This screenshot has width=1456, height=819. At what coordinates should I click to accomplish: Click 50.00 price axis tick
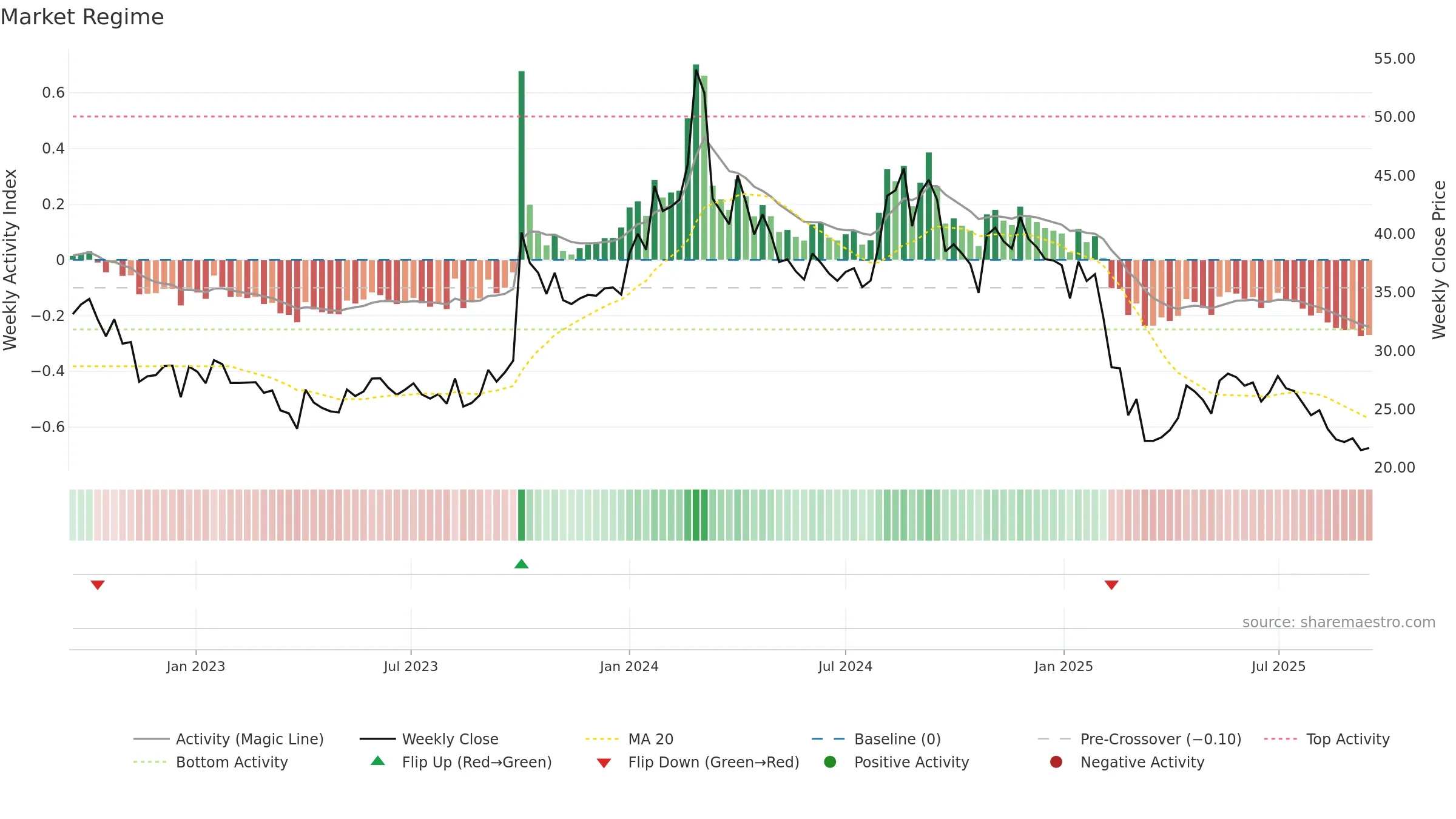[1394, 117]
